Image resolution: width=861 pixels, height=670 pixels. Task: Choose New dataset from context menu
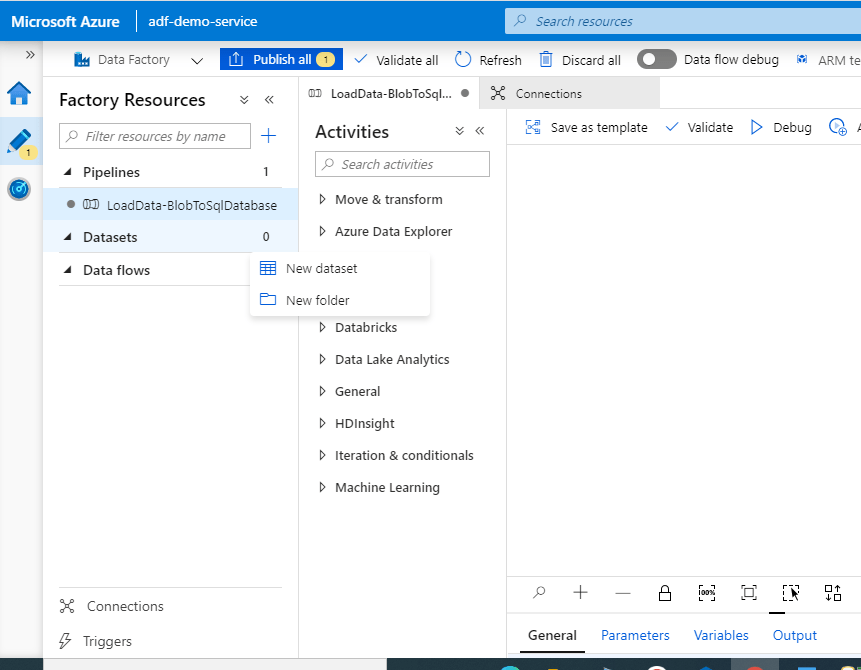point(340,269)
